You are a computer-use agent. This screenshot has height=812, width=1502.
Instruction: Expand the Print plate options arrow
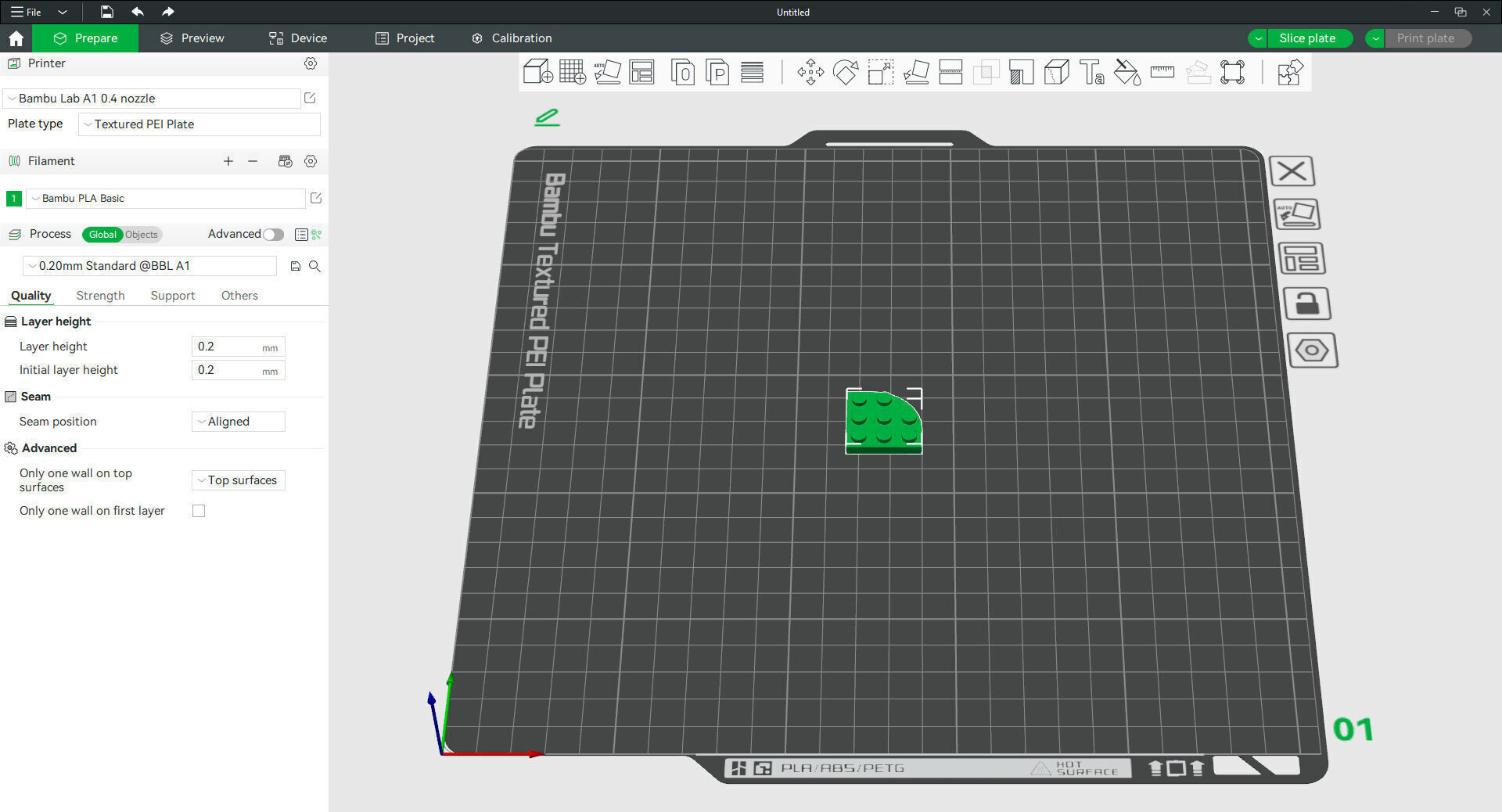click(1375, 38)
